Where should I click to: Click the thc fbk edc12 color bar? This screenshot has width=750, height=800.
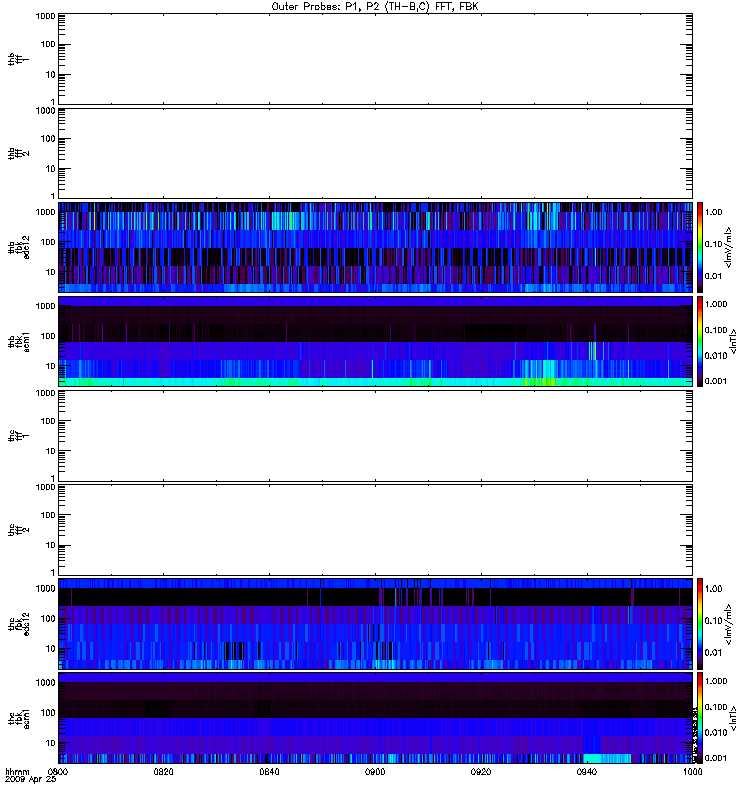pyautogui.click(x=700, y=624)
